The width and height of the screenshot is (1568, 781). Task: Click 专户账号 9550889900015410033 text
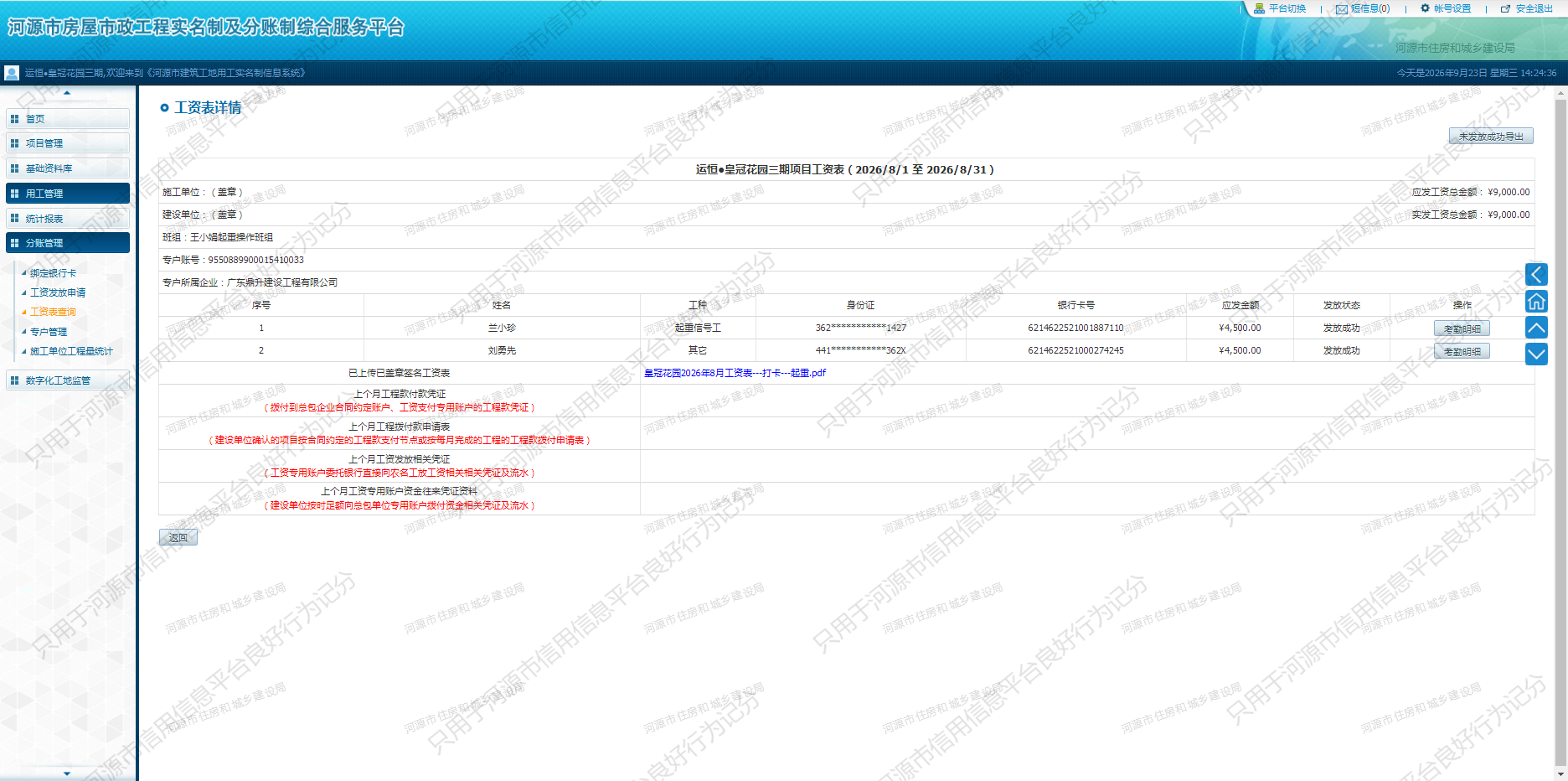(x=233, y=260)
